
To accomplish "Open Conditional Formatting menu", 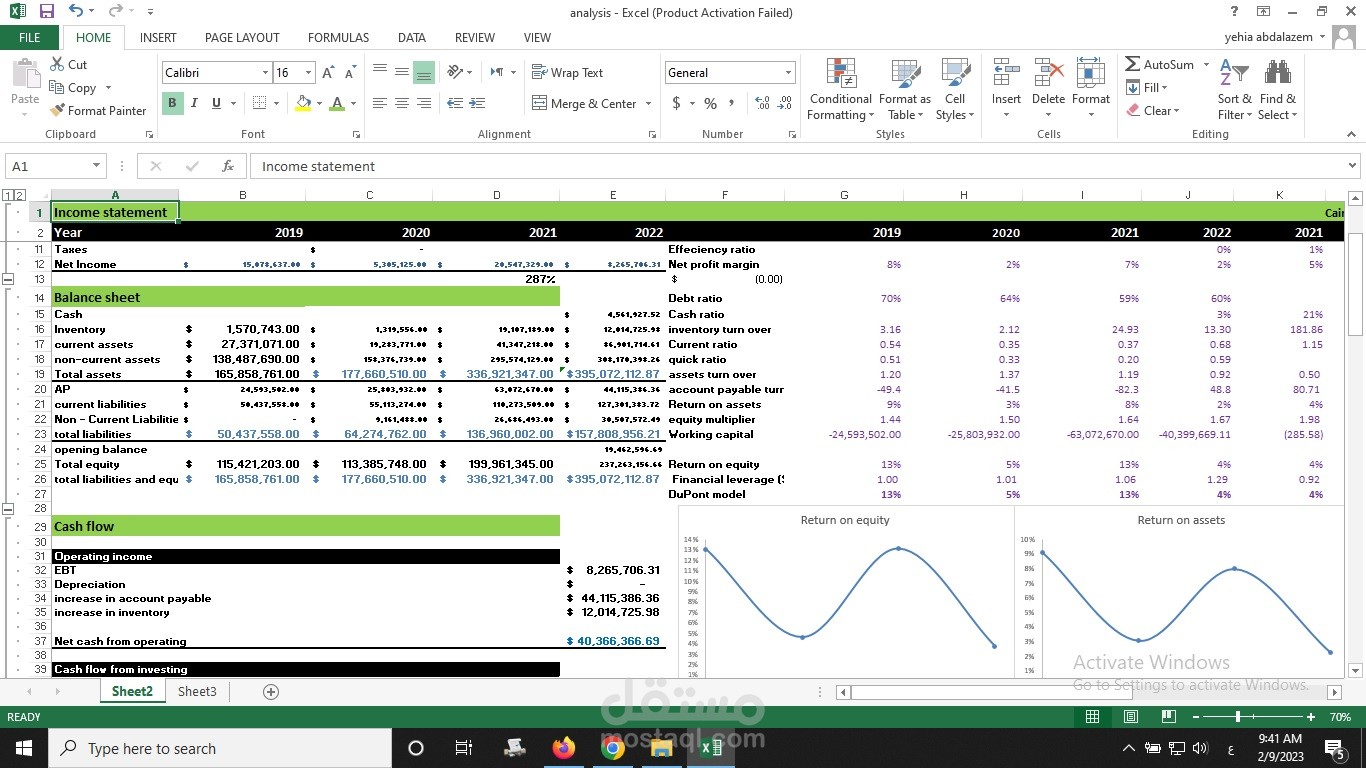I will 840,90.
